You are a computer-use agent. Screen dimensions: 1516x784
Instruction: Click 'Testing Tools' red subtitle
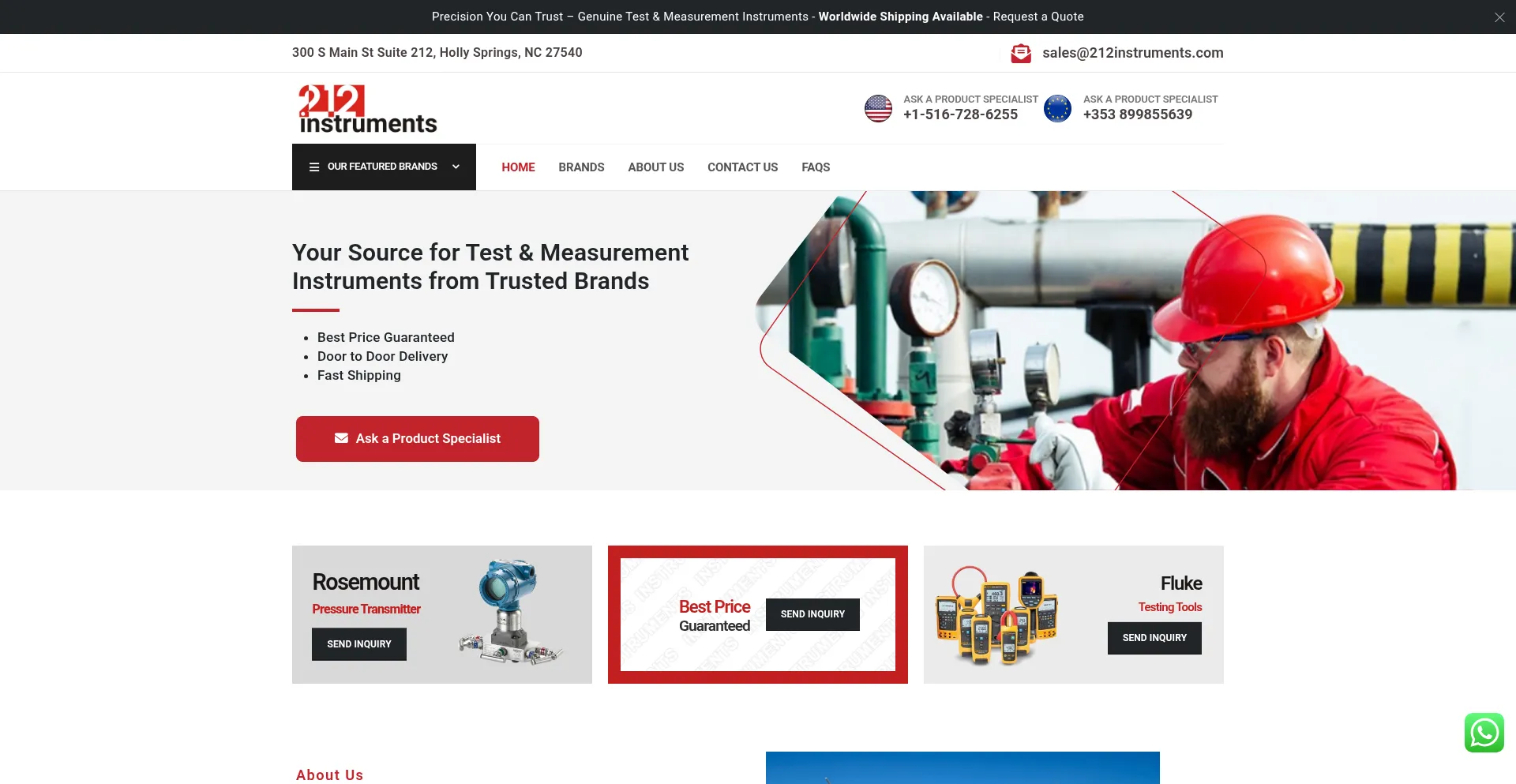click(1170, 607)
